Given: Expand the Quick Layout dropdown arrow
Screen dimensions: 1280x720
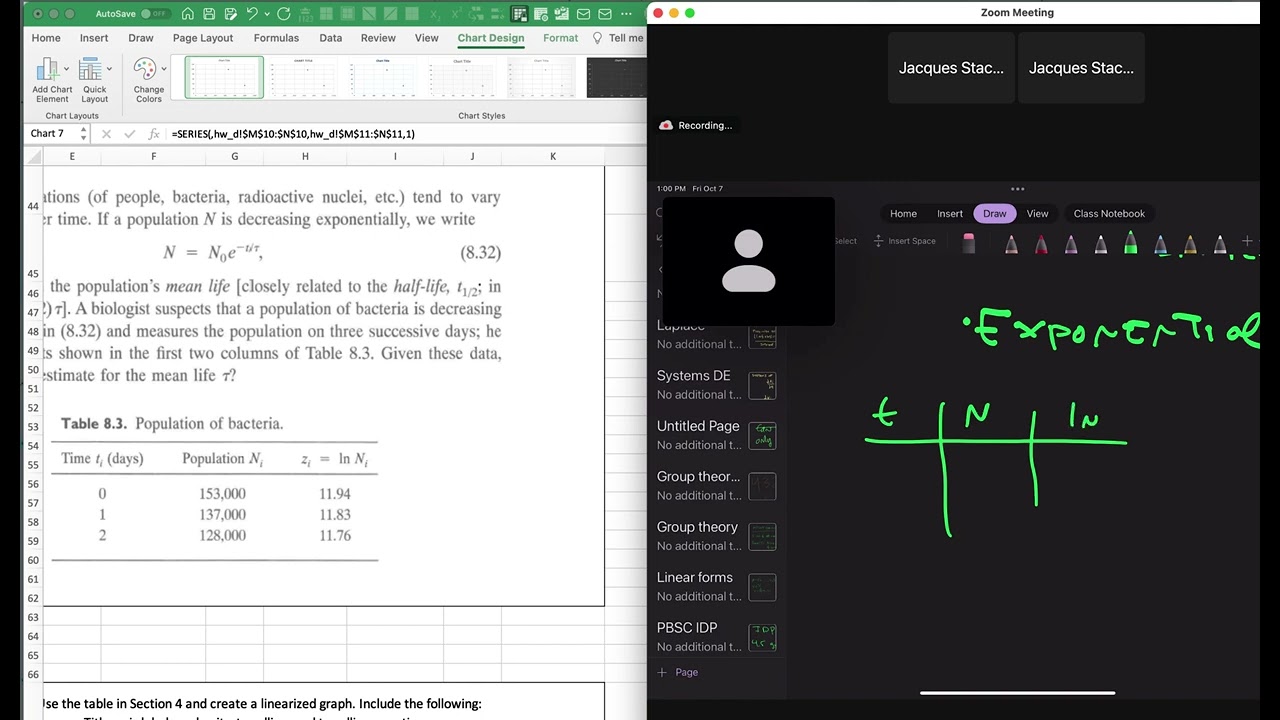Looking at the screenshot, I should 109,70.
